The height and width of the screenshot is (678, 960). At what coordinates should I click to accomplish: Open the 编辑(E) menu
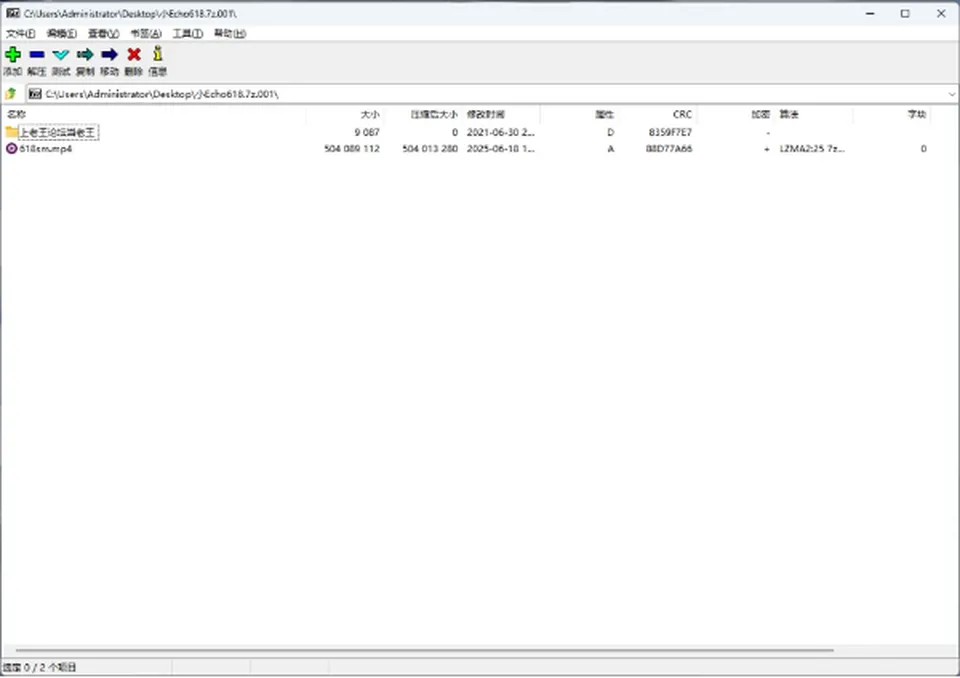coord(62,33)
